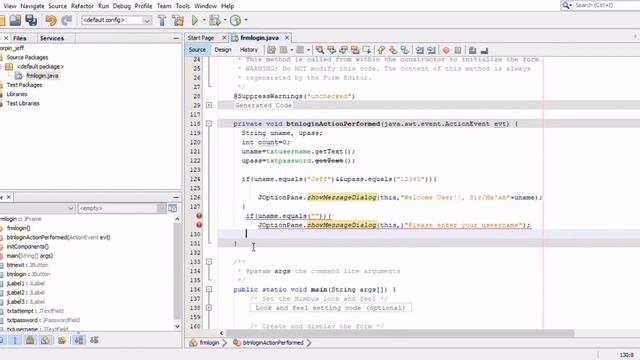
Task: Click the Comment lines icon
Action: 472,50
